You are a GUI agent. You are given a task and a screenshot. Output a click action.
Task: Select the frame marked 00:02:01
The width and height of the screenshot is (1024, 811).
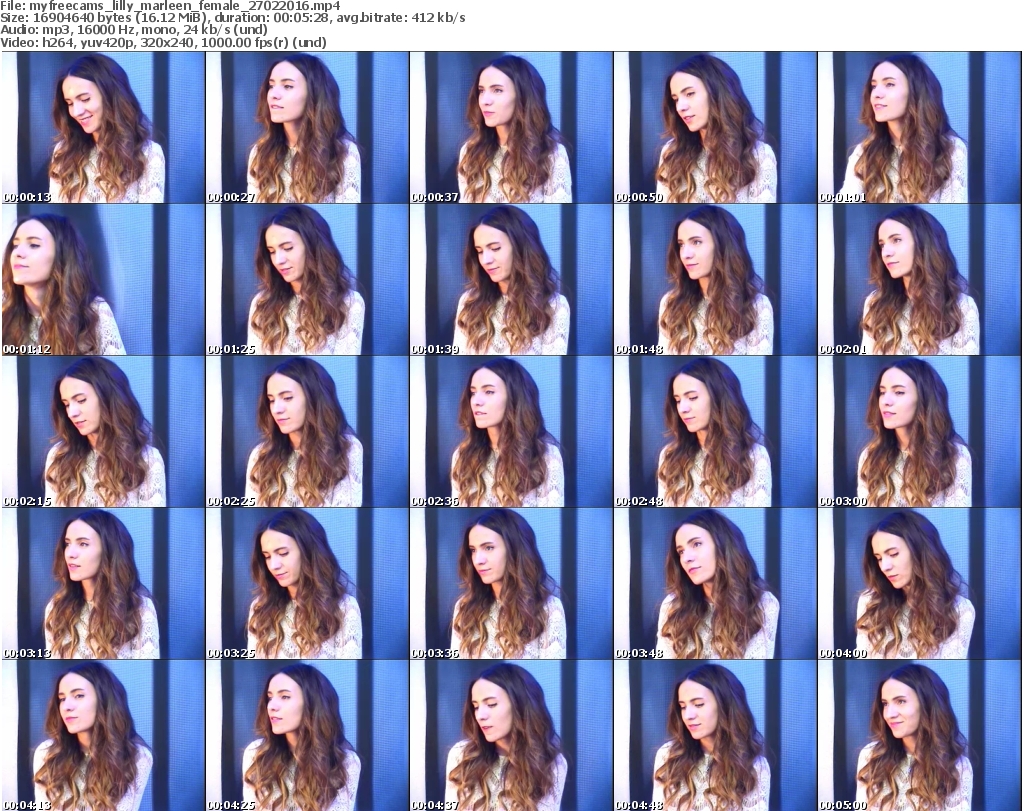point(920,279)
